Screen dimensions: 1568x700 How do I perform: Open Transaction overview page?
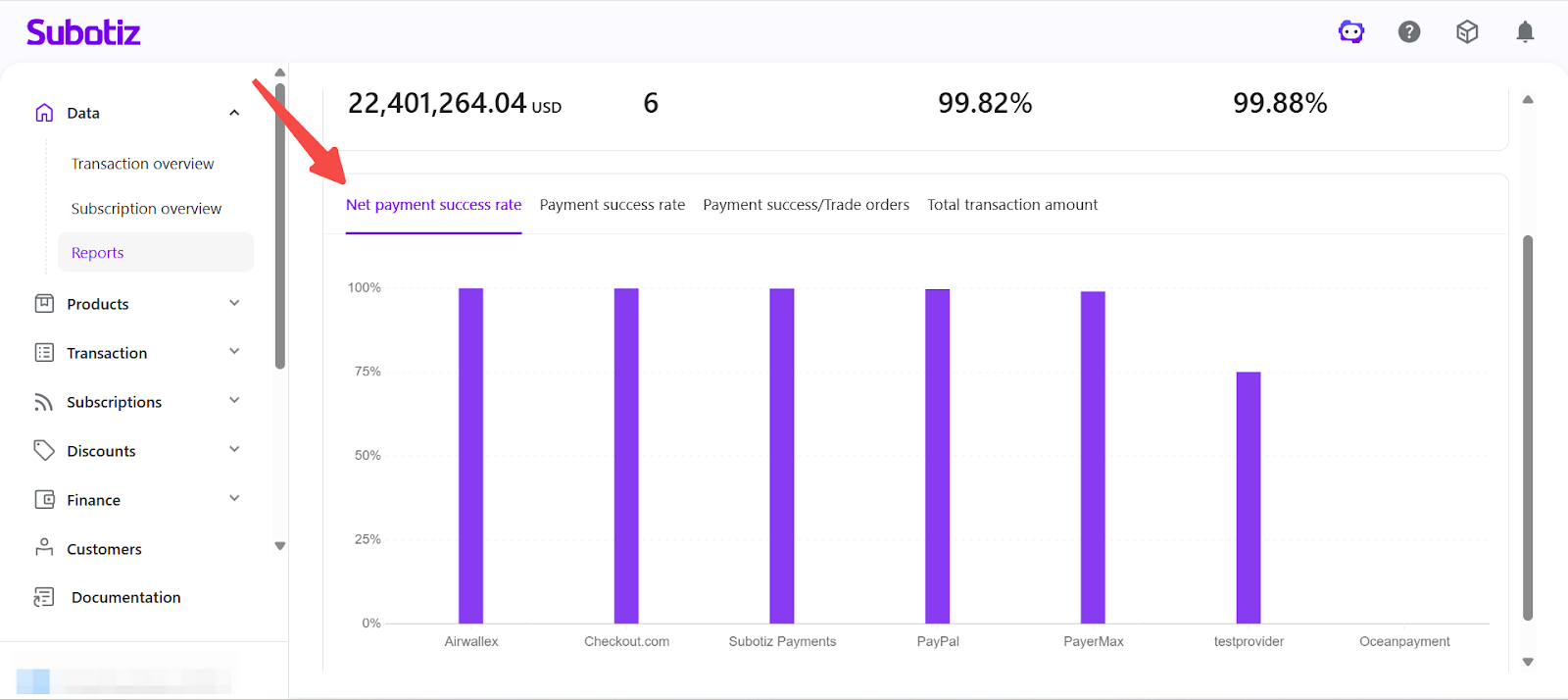click(142, 164)
